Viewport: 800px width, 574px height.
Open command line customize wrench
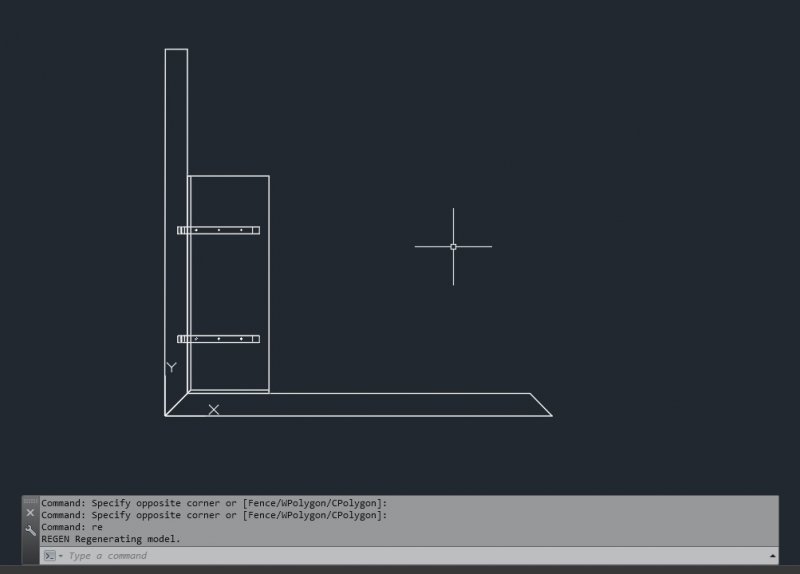[30, 531]
